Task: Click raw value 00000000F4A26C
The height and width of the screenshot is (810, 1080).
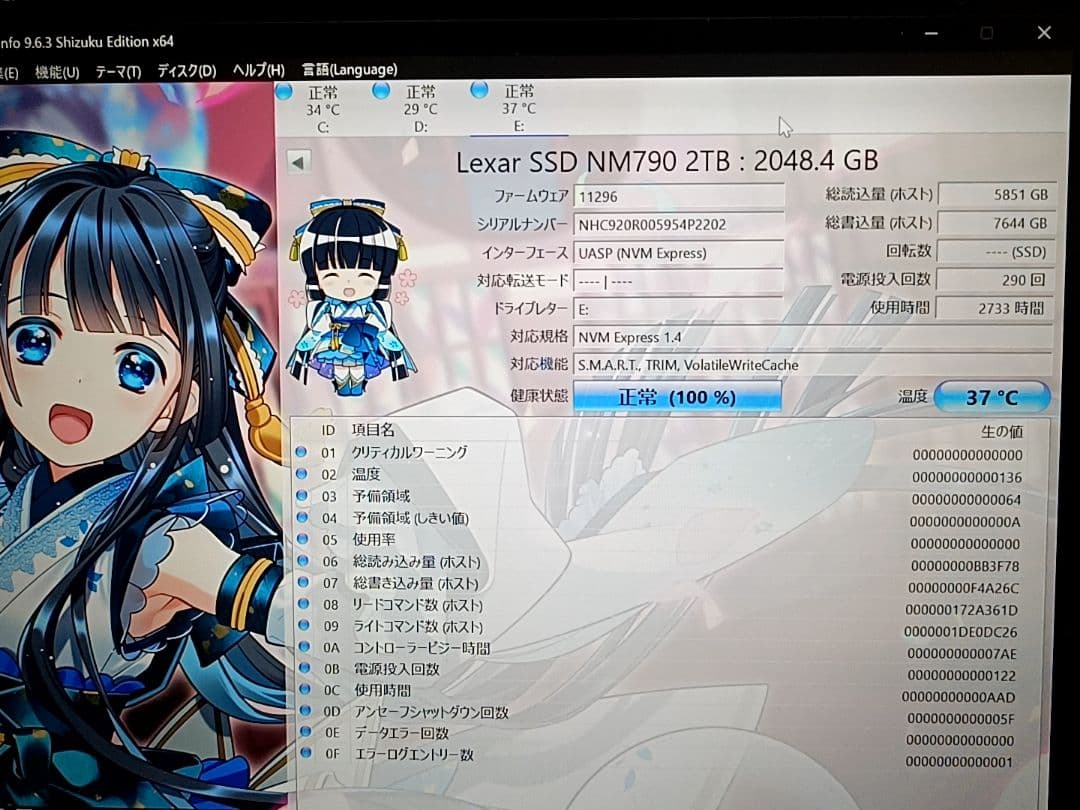Action: [x=964, y=588]
